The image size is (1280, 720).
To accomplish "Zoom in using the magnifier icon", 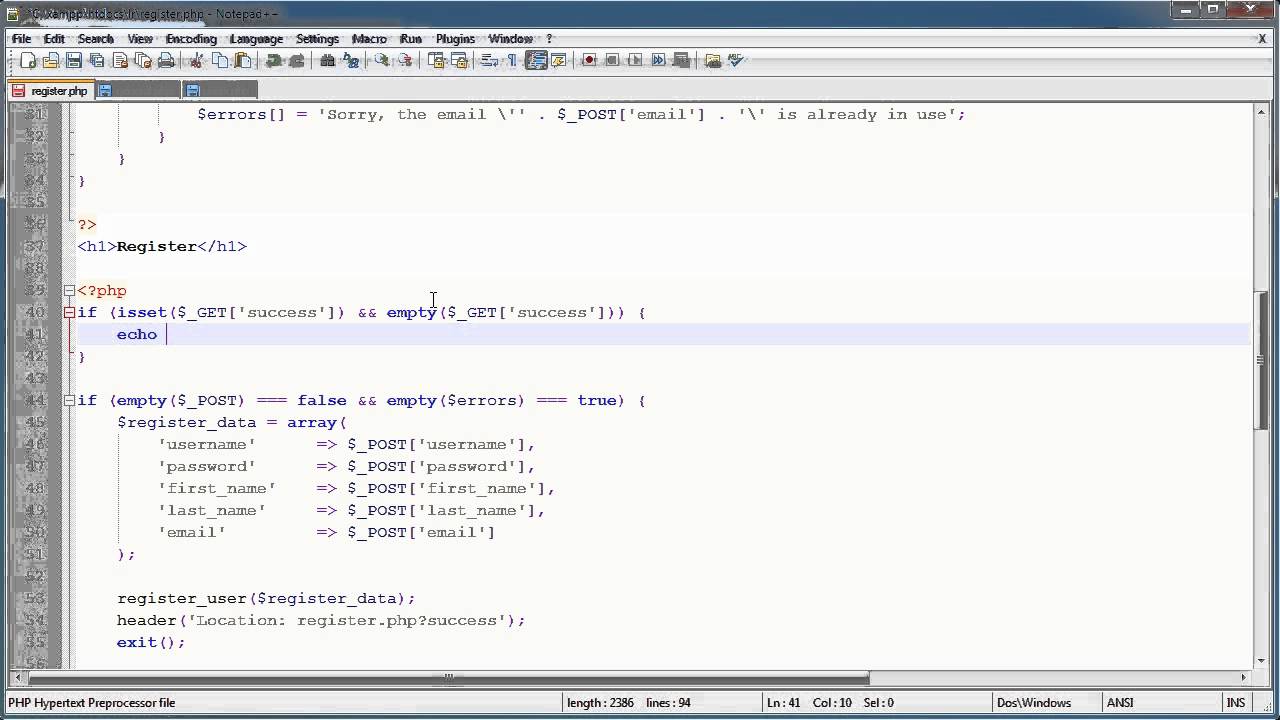I will pos(383,61).
